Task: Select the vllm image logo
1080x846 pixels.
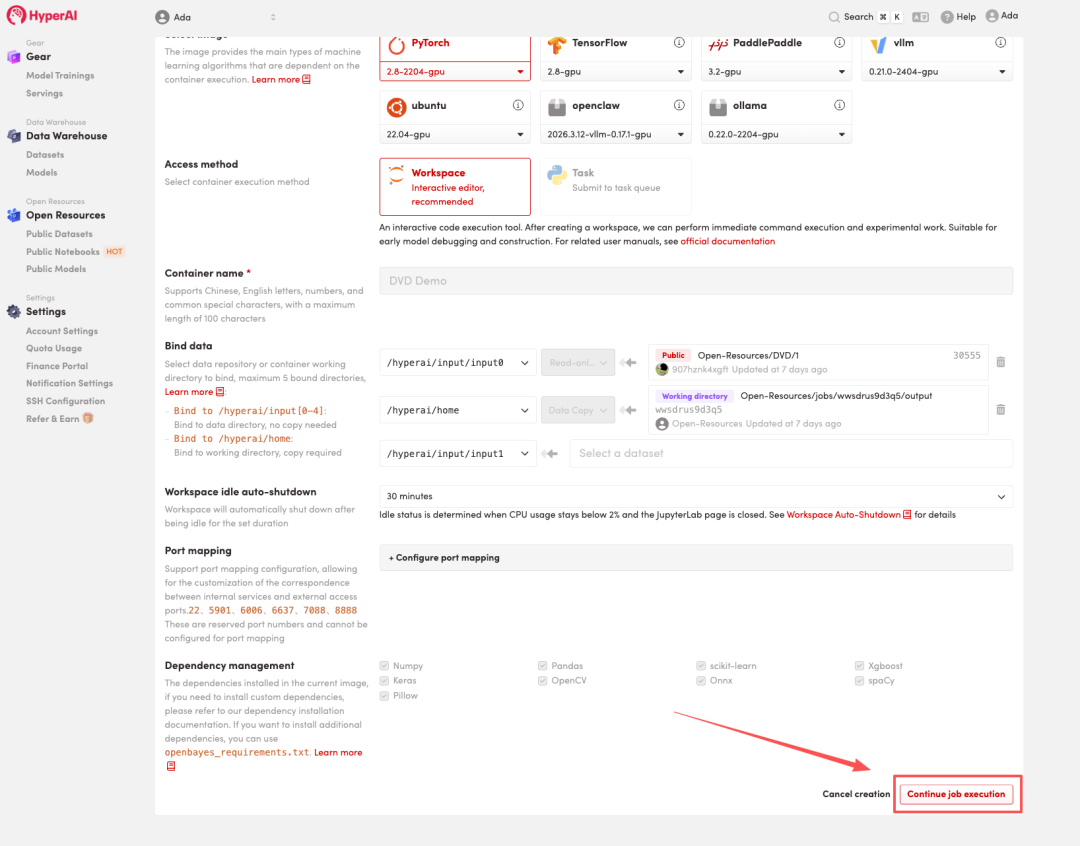Action: point(878,45)
